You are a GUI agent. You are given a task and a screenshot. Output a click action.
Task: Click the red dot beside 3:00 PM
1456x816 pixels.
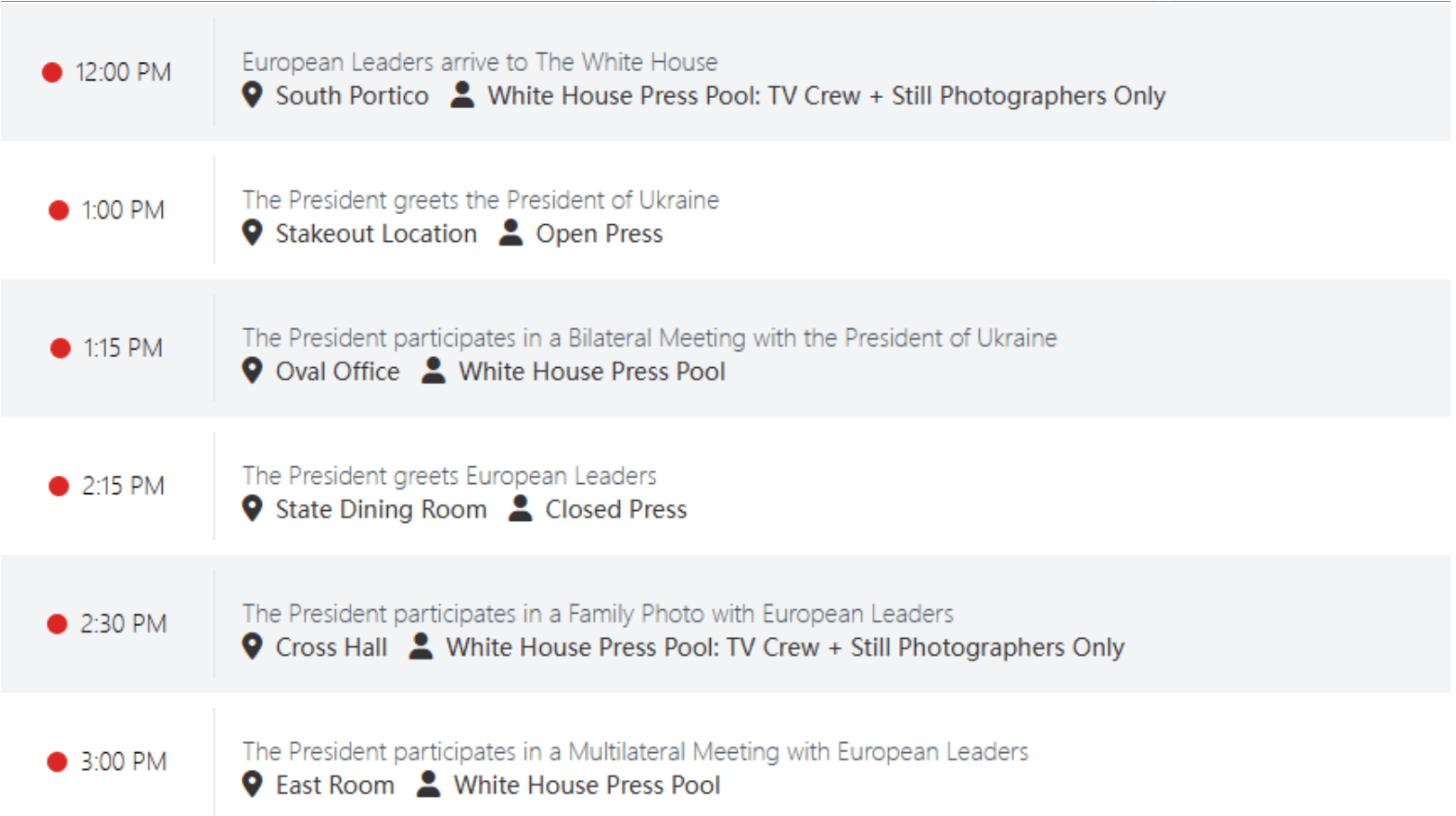coord(57,762)
